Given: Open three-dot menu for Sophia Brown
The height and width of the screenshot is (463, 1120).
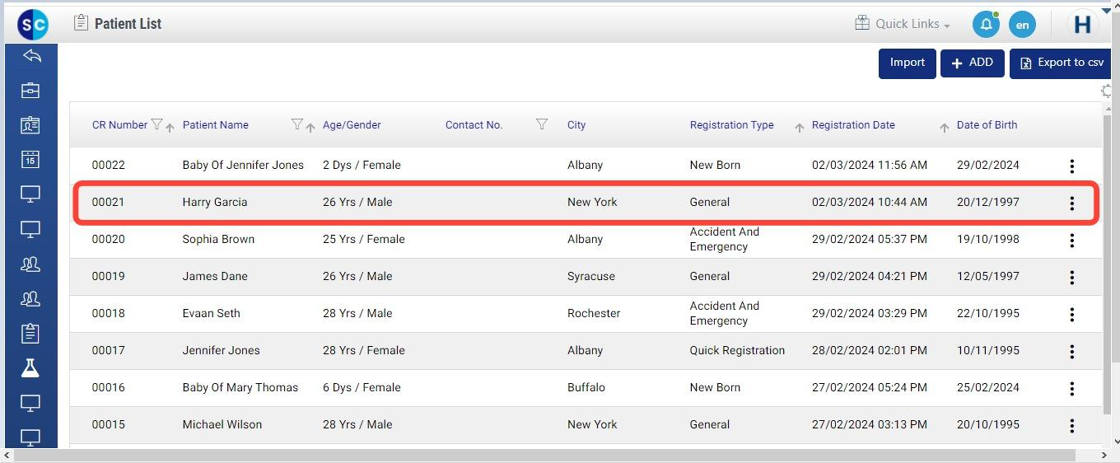Looking at the screenshot, I should (x=1071, y=240).
